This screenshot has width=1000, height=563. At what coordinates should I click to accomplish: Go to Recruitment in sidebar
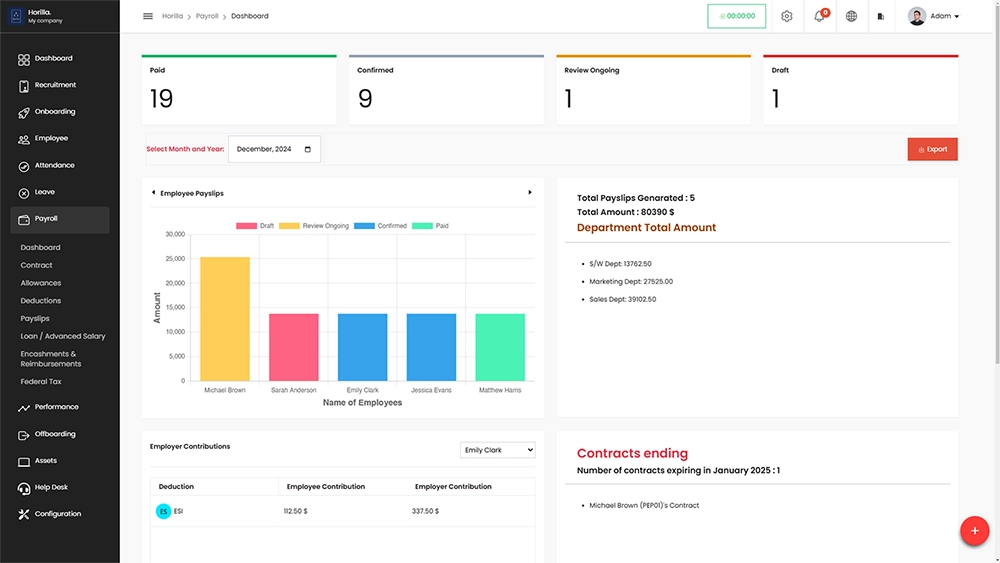pos(55,85)
